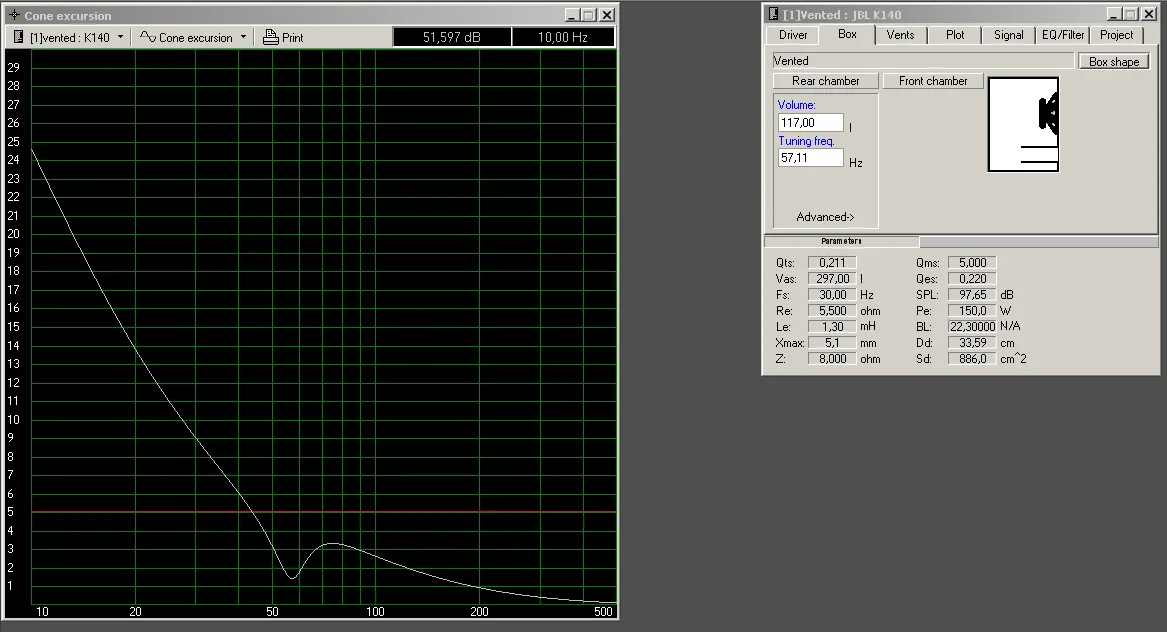Click the Volume input field showing 117,00
Screen dimensions: 1167x632
coord(810,123)
